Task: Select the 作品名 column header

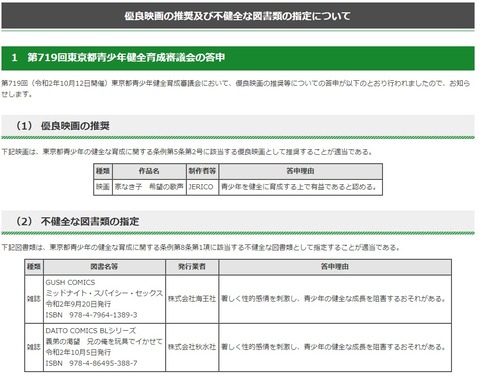Action: click(149, 171)
